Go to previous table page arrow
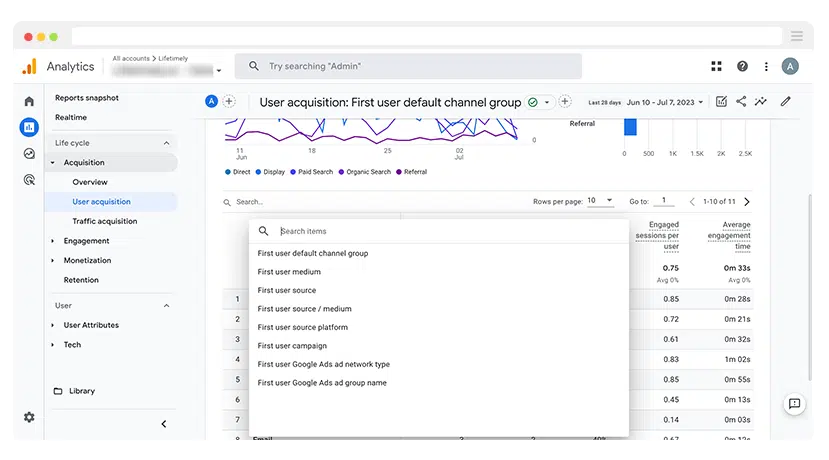This screenshot has height=460, width=829. pyautogui.click(x=692, y=201)
